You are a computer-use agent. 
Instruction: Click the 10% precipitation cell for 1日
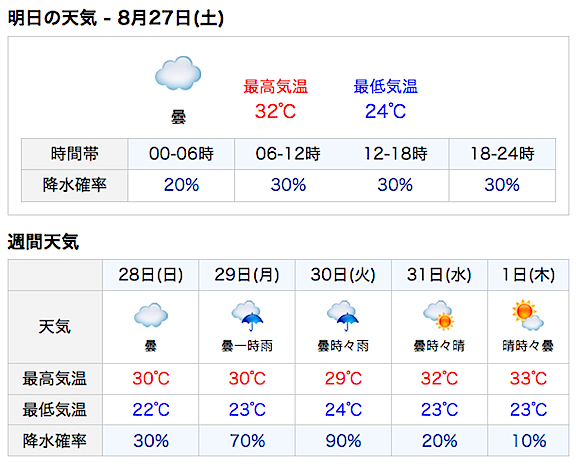[x=528, y=440]
